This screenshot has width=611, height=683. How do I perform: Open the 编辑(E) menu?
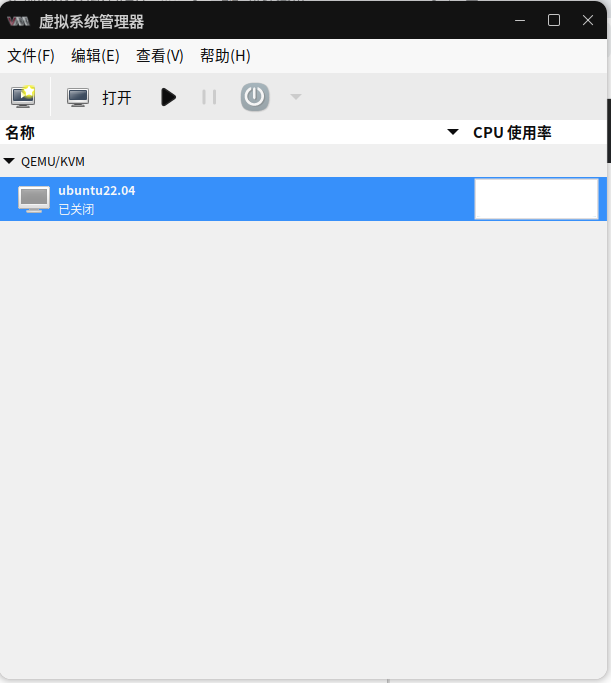[x=95, y=56]
